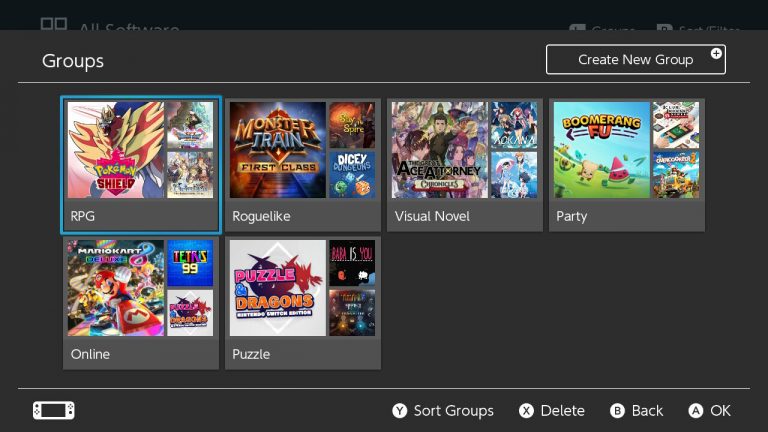
Task: Click the Boomerang Fu cover art
Action: pos(602,150)
